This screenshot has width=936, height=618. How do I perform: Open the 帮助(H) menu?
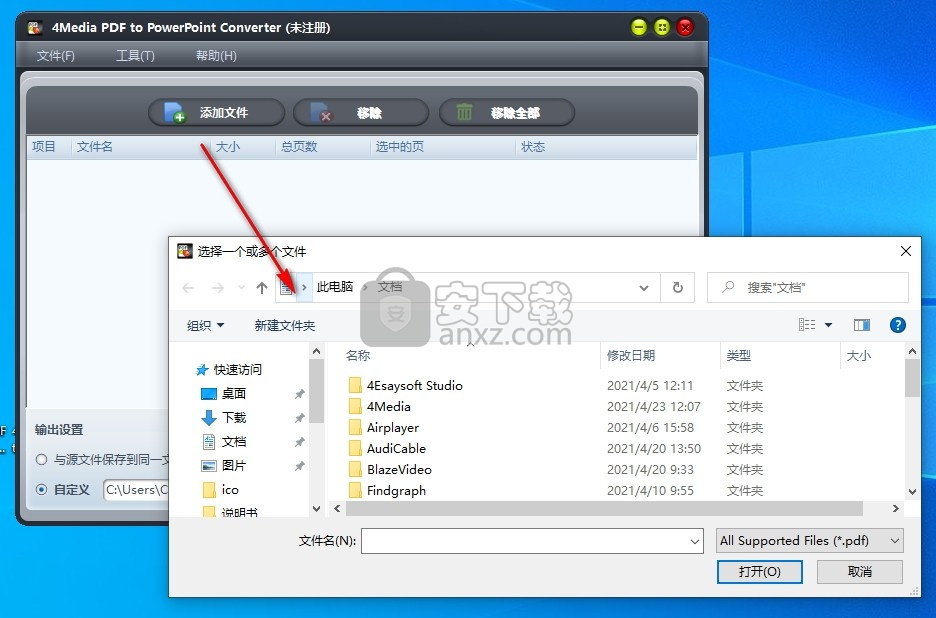(x=216, y=56)
